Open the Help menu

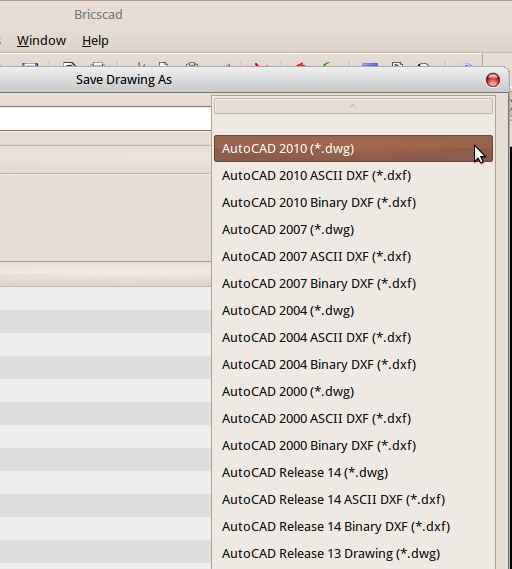tap(95, 40)
